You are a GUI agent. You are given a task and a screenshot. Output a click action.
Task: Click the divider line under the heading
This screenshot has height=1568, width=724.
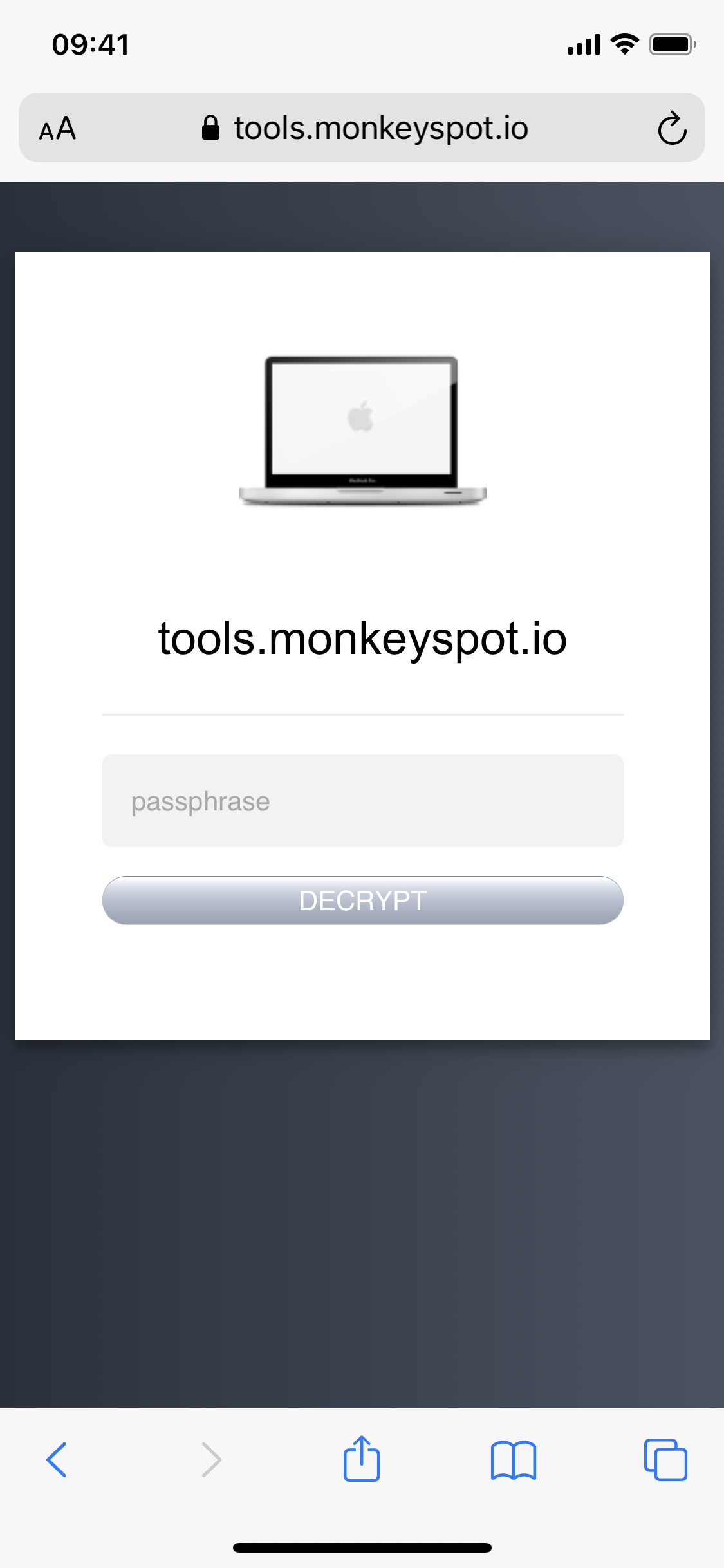(363, 714)
